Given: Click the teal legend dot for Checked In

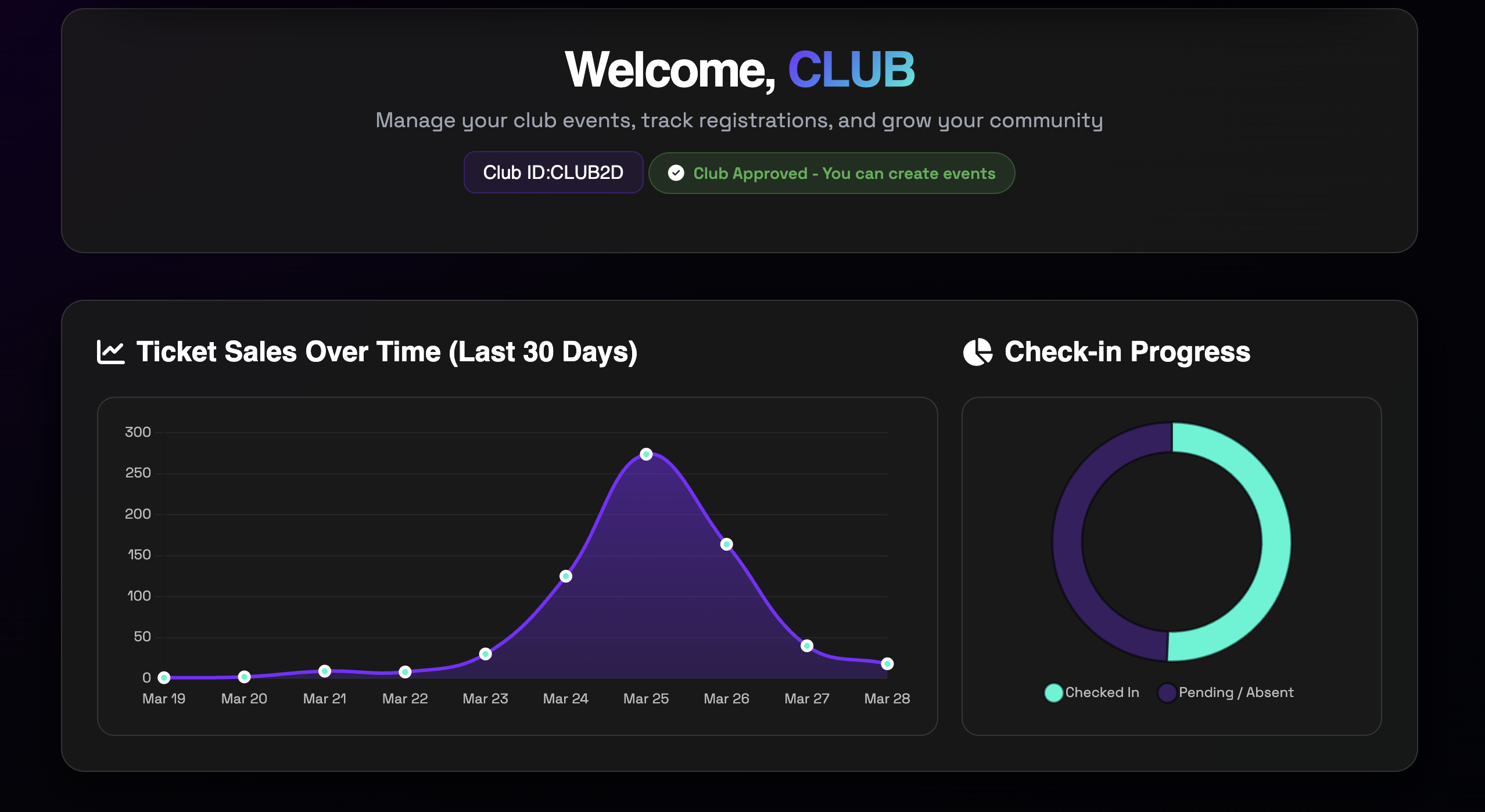Looking at the screenshot, I should (1053, 692).
